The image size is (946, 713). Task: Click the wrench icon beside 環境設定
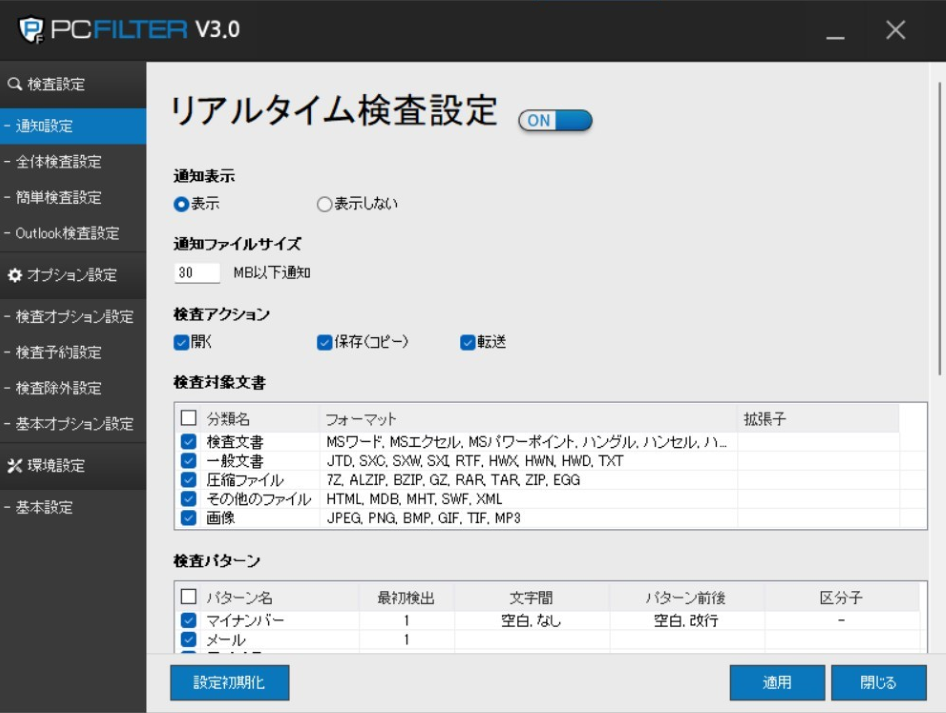point(14,466)
